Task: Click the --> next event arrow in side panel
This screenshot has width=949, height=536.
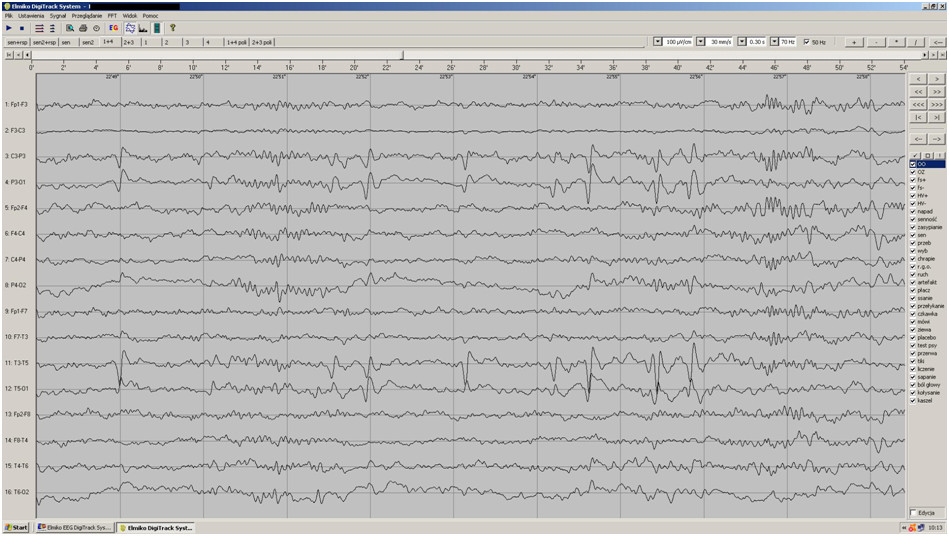Action: [x=936, y=139]
